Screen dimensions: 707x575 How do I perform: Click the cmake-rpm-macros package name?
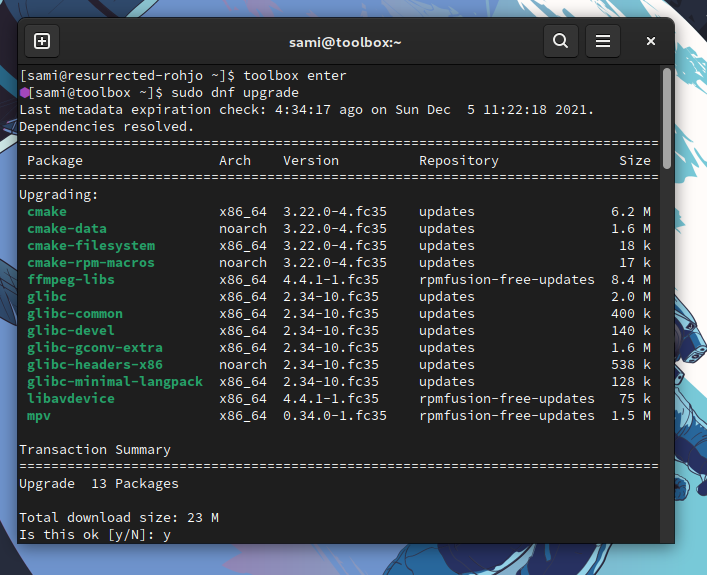[91, 262]
